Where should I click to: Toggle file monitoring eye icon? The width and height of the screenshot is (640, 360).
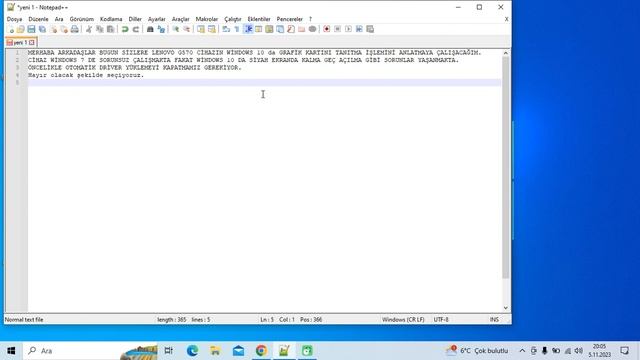(x=313, y=29)
